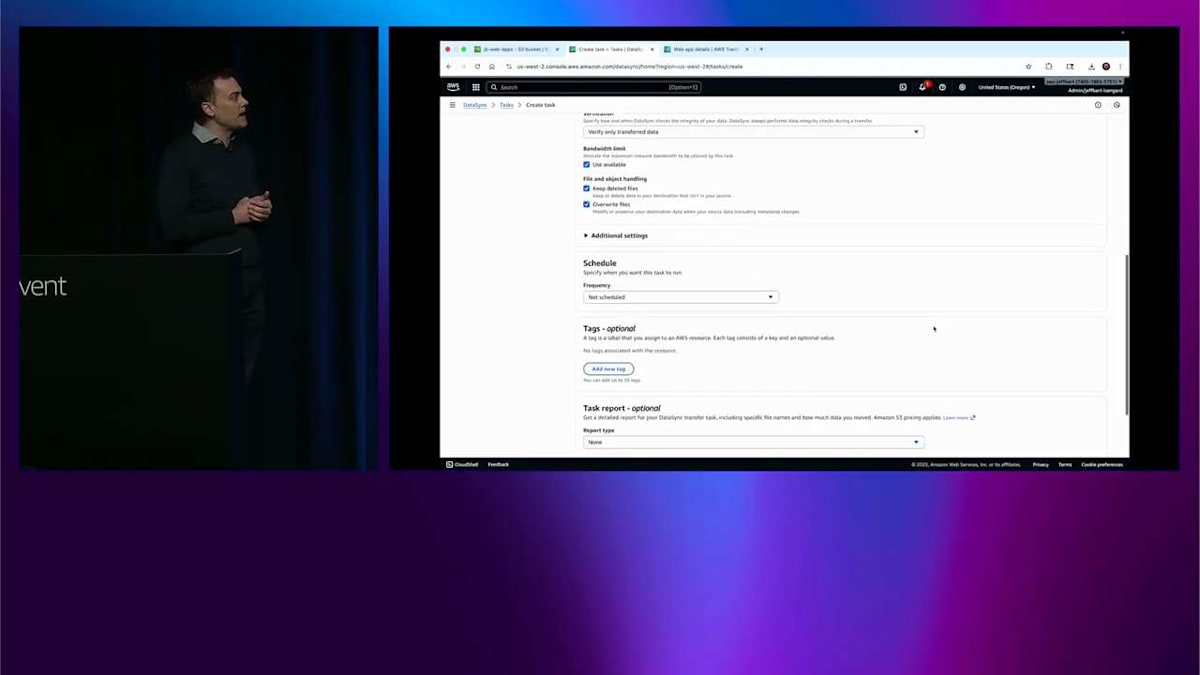The height and width of the screenshot is (675, 1200).
Task: Open a new browser tab with plus
Action: click(761, 48)
